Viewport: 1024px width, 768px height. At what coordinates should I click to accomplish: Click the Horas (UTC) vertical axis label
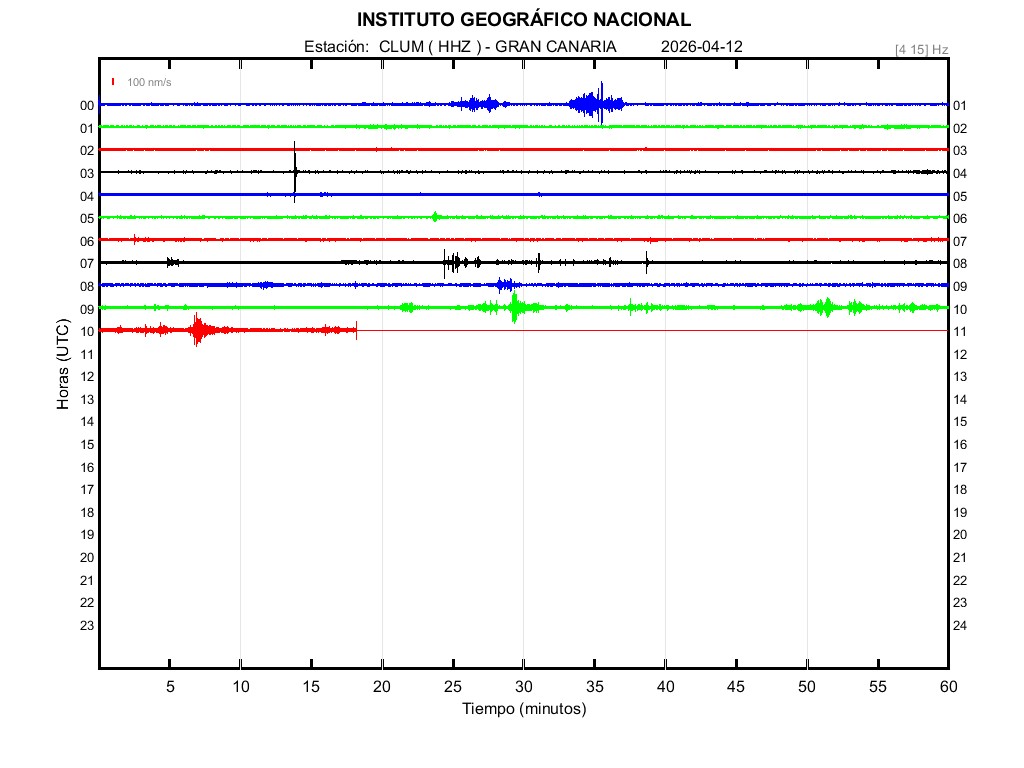64,365
